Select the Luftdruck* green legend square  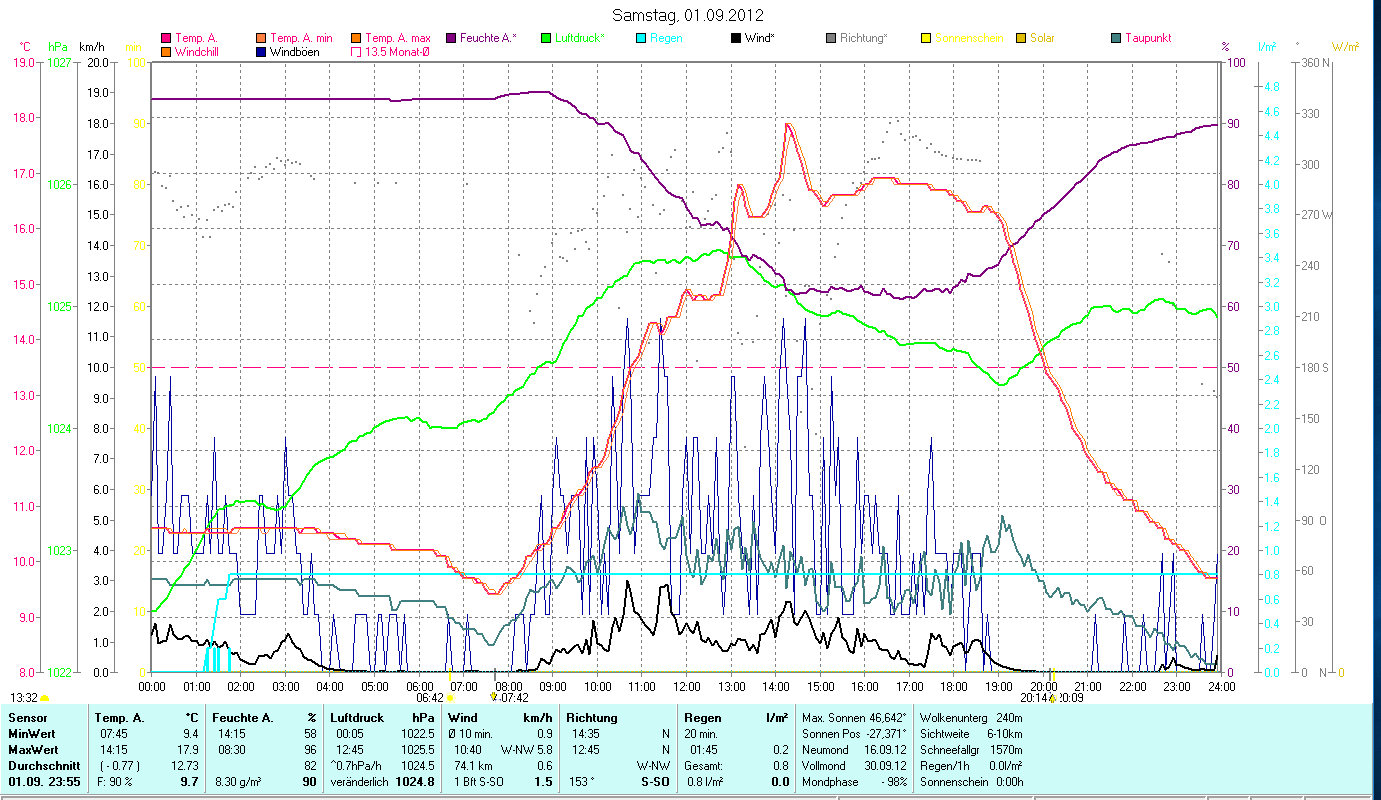[545, 38]
